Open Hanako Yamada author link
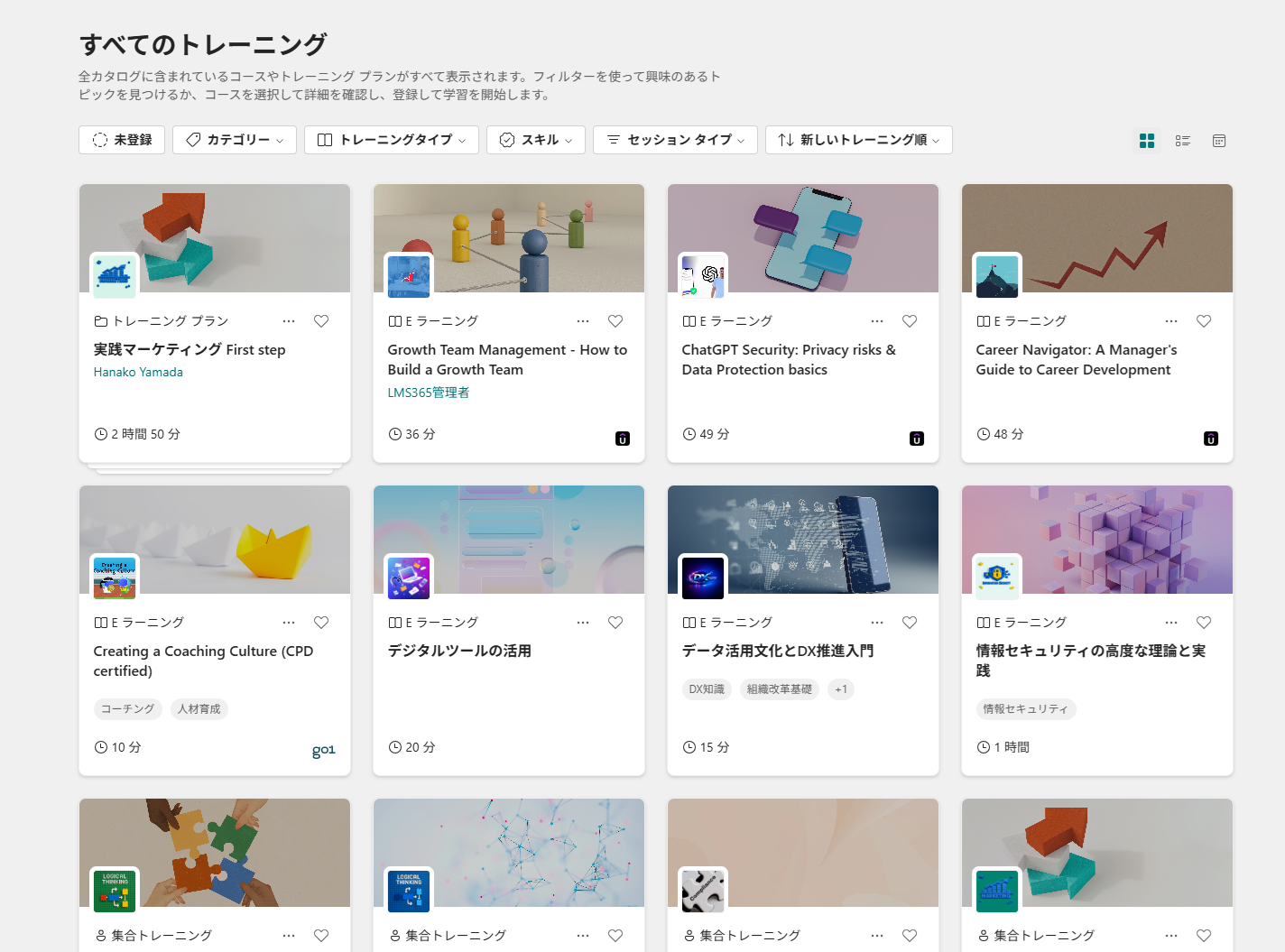The width and height of the screenshot is (1285, 952). point(138,372)
